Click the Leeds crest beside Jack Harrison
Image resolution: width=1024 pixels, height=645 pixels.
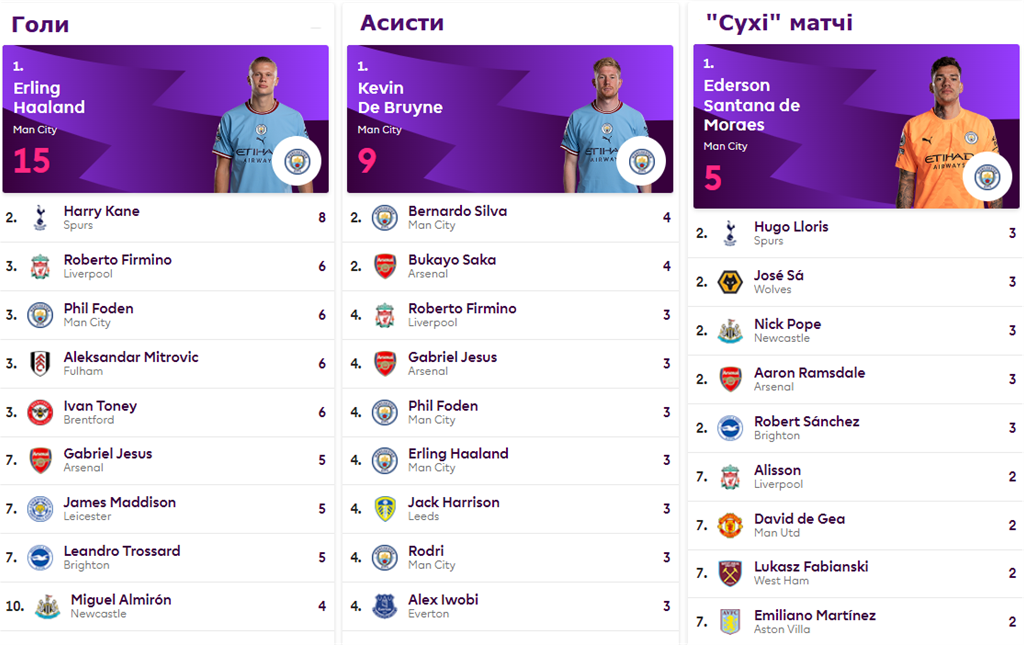tap(385, 509)
